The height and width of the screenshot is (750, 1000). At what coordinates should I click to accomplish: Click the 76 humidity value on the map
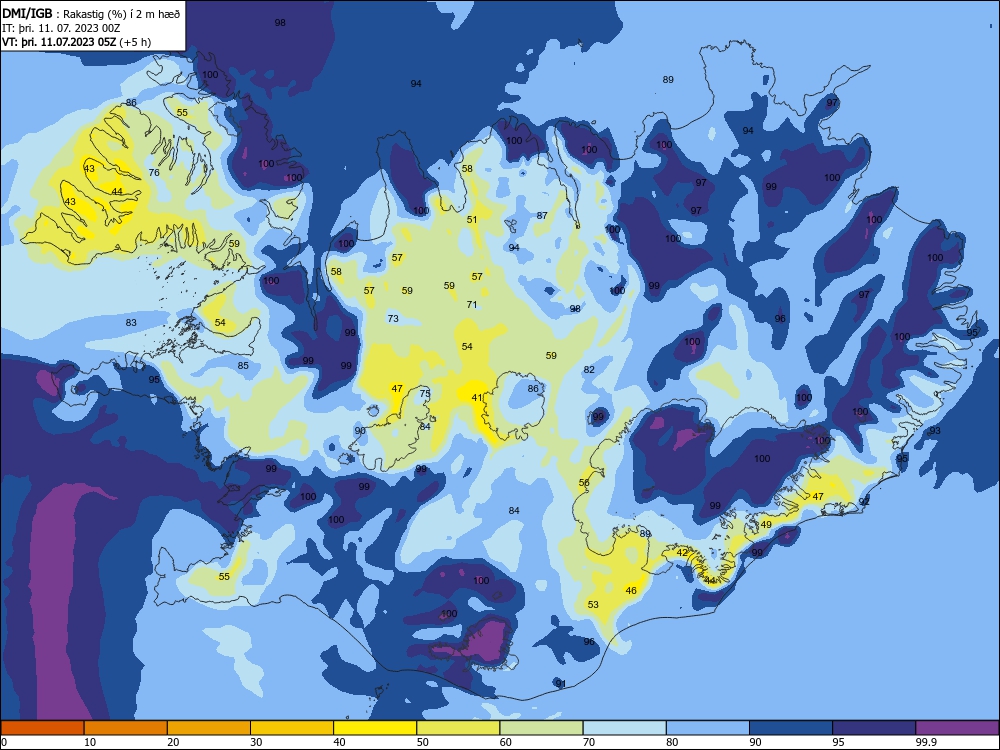coord(154,173)
